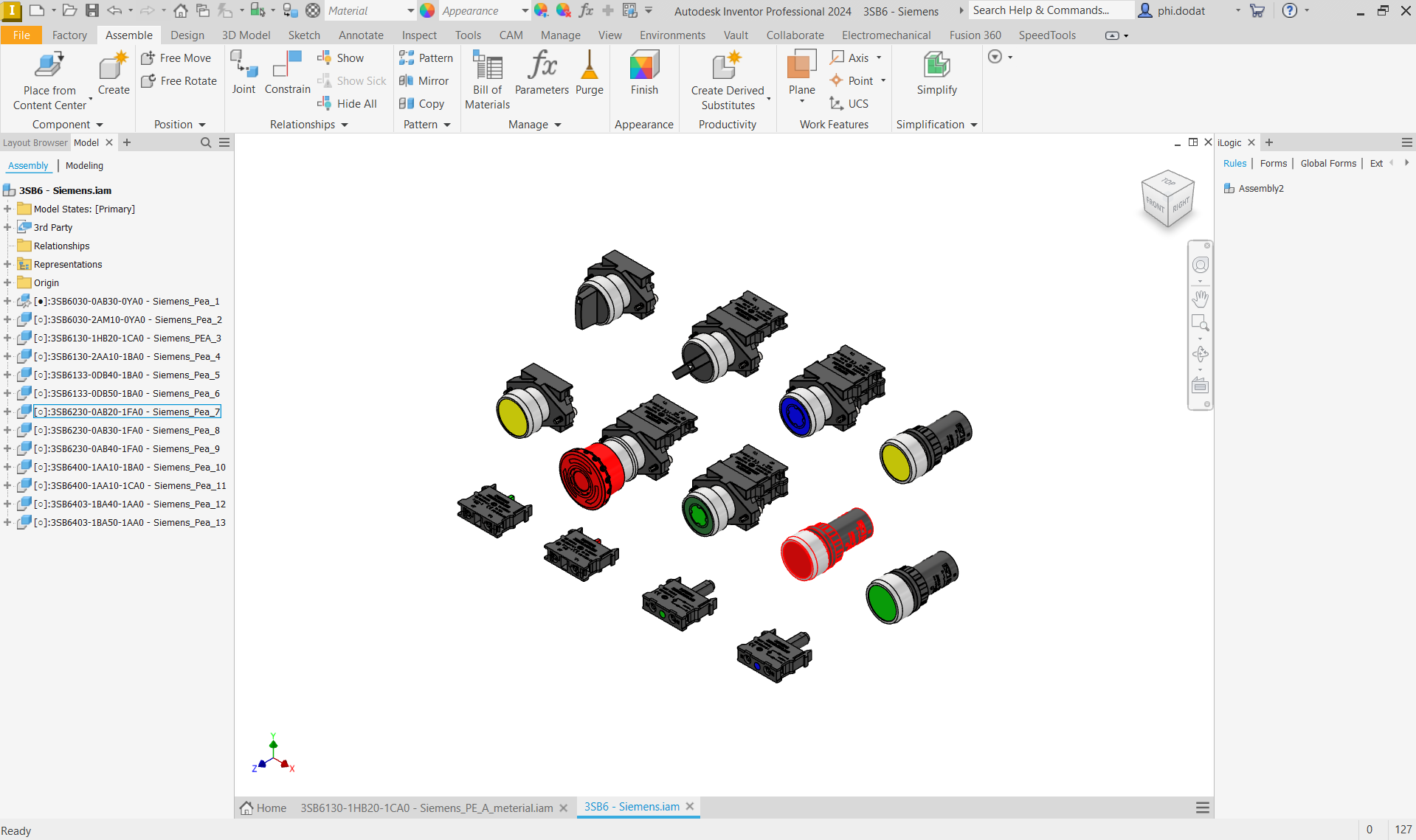
Task: Switch to 3SB6130-1HB20-1CA0 document tab
Action: [426, 808]
